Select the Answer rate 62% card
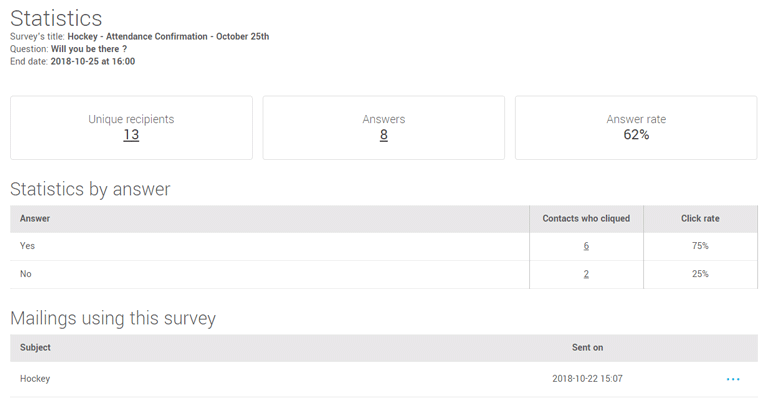767x407 pixels. pos(636,128)
